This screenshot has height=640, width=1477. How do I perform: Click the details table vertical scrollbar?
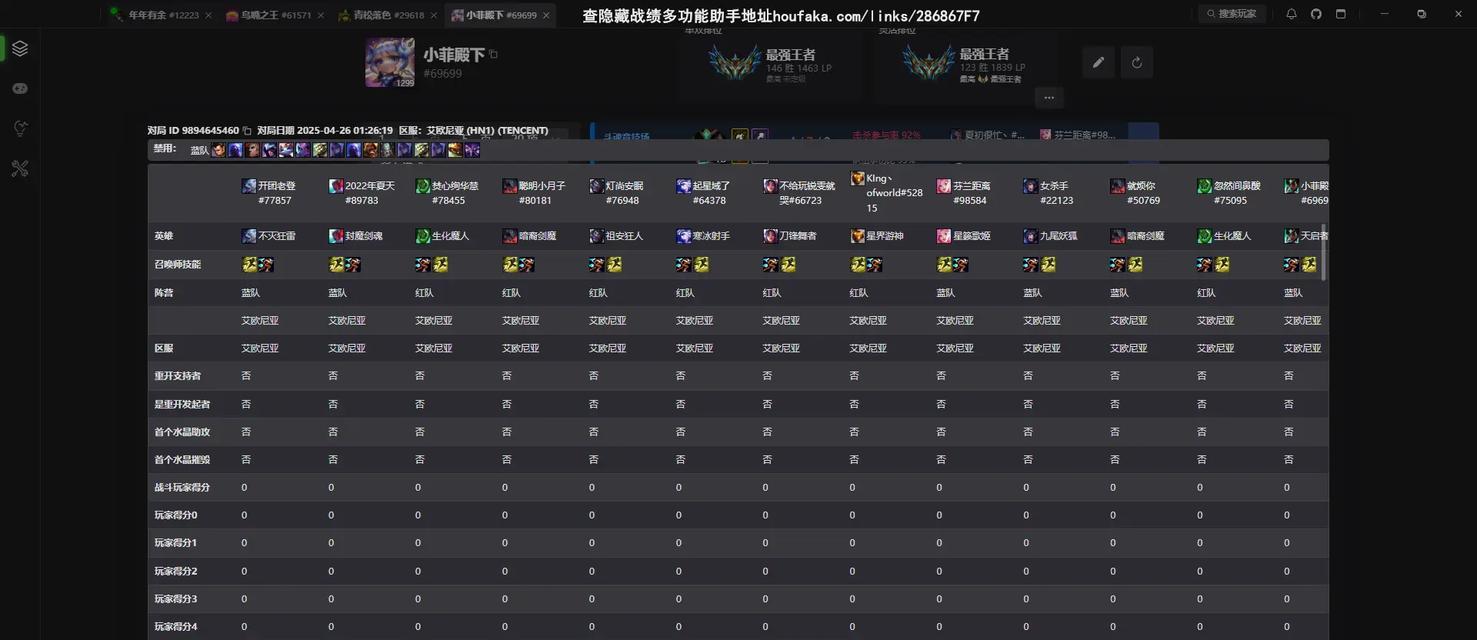1324,251
